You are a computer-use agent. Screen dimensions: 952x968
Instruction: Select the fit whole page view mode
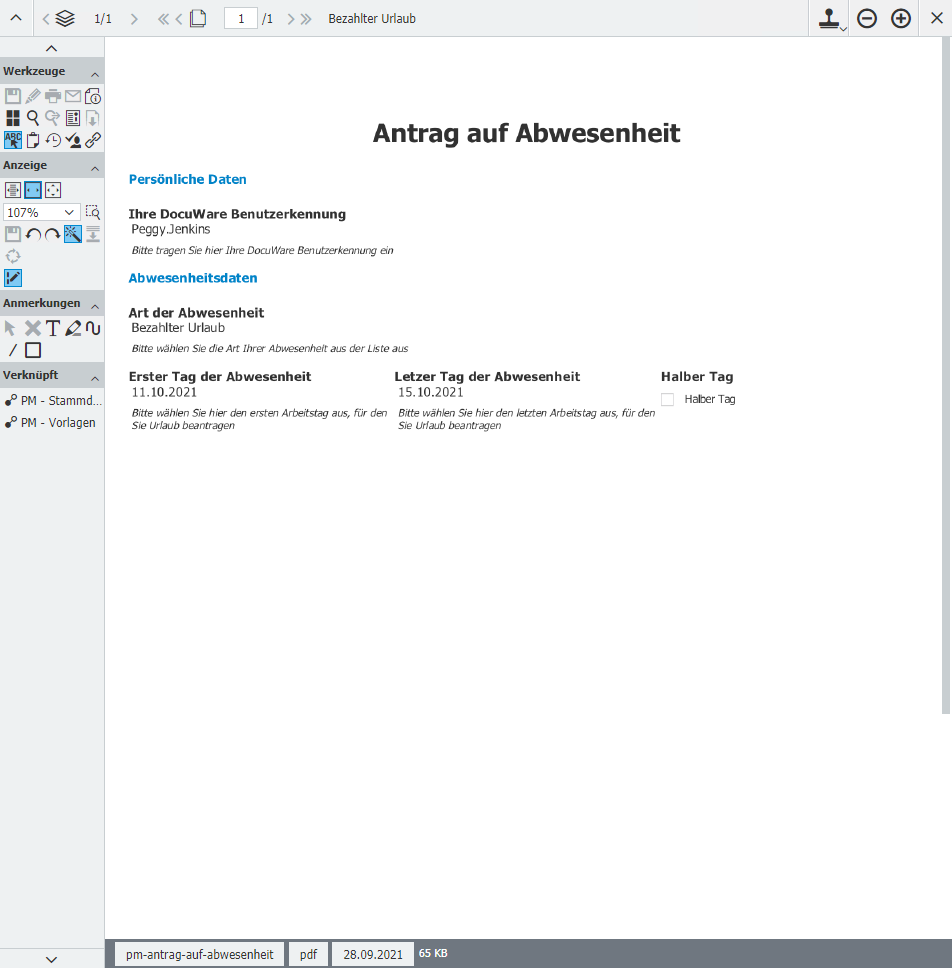53,190
